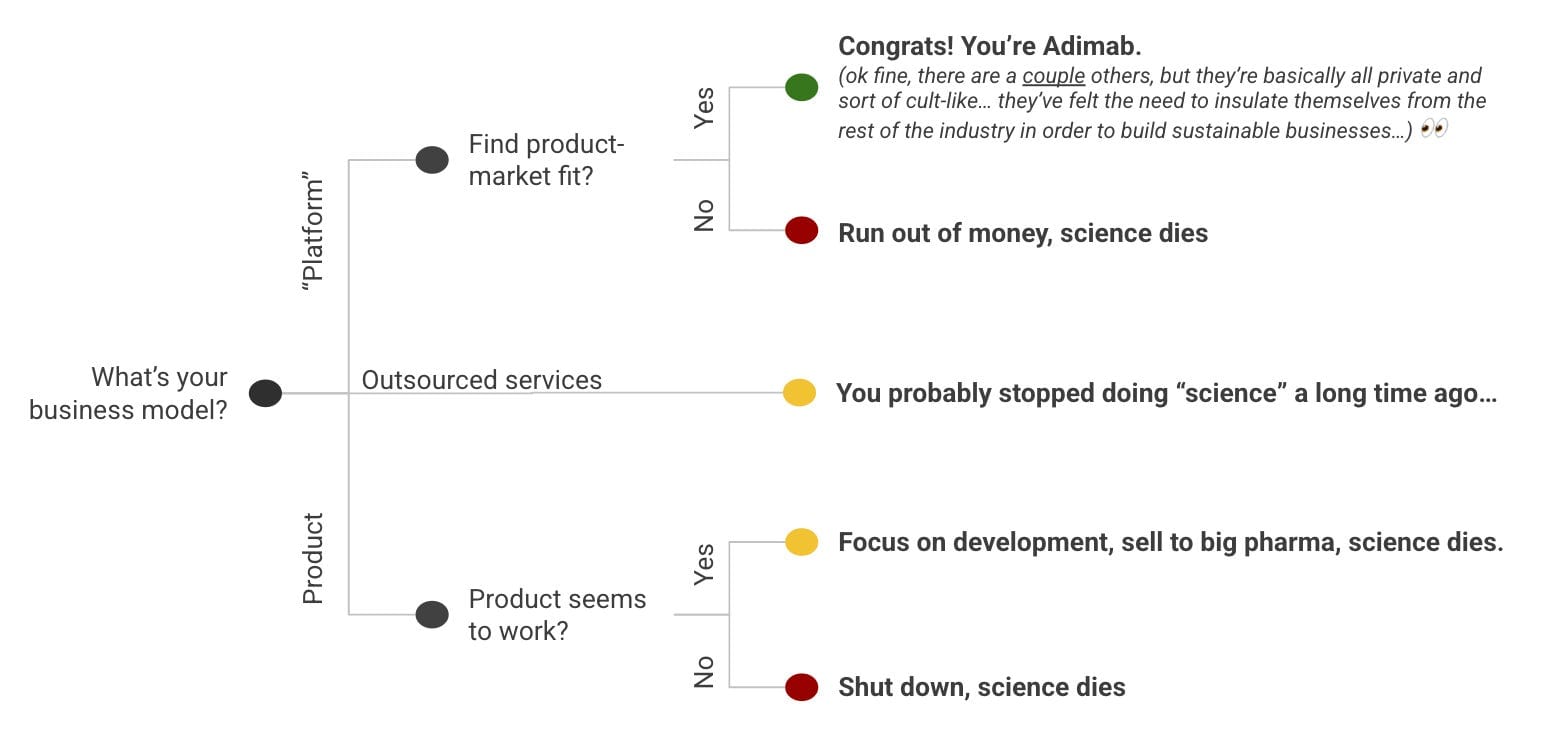The height and width of the screenshot is (740, 1564).
Task: Click the "What's your business model?" question text
Action: coord(129,394)
